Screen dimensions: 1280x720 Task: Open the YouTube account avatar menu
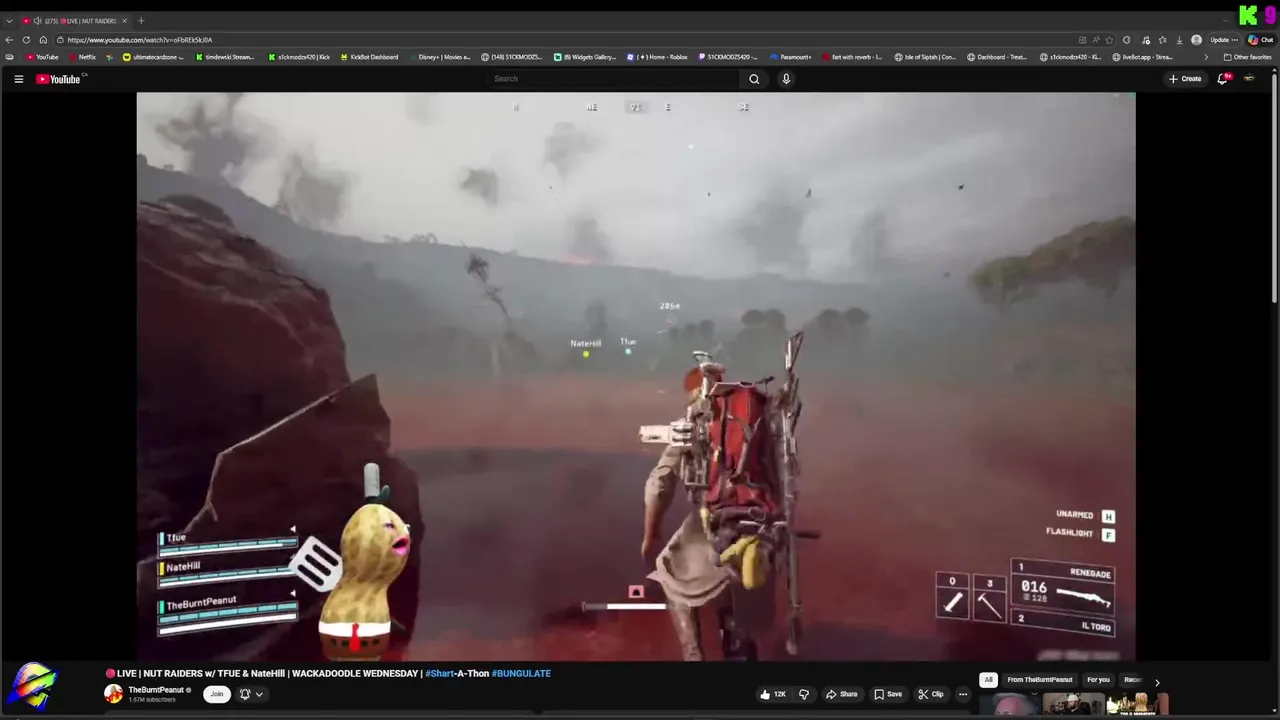pos(1249,78)
